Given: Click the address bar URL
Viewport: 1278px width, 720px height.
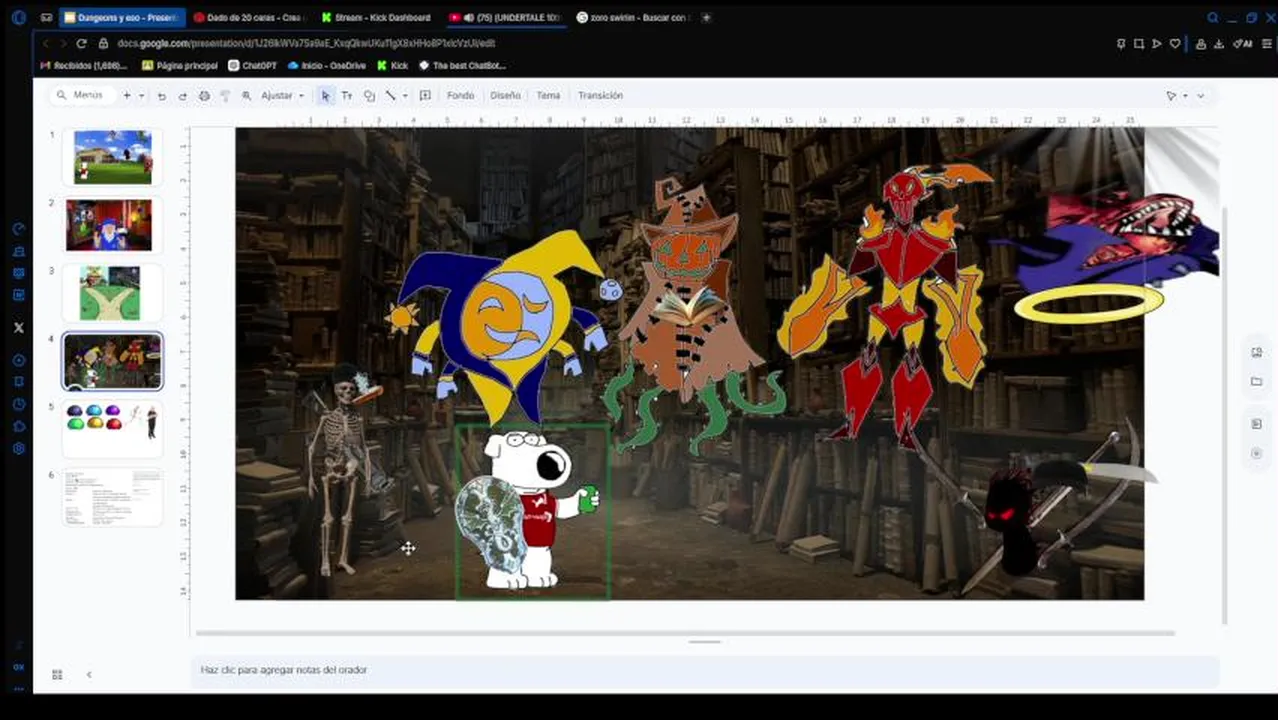Looking at the screenshot, I should pyautogui.click(x=306, y=44).
